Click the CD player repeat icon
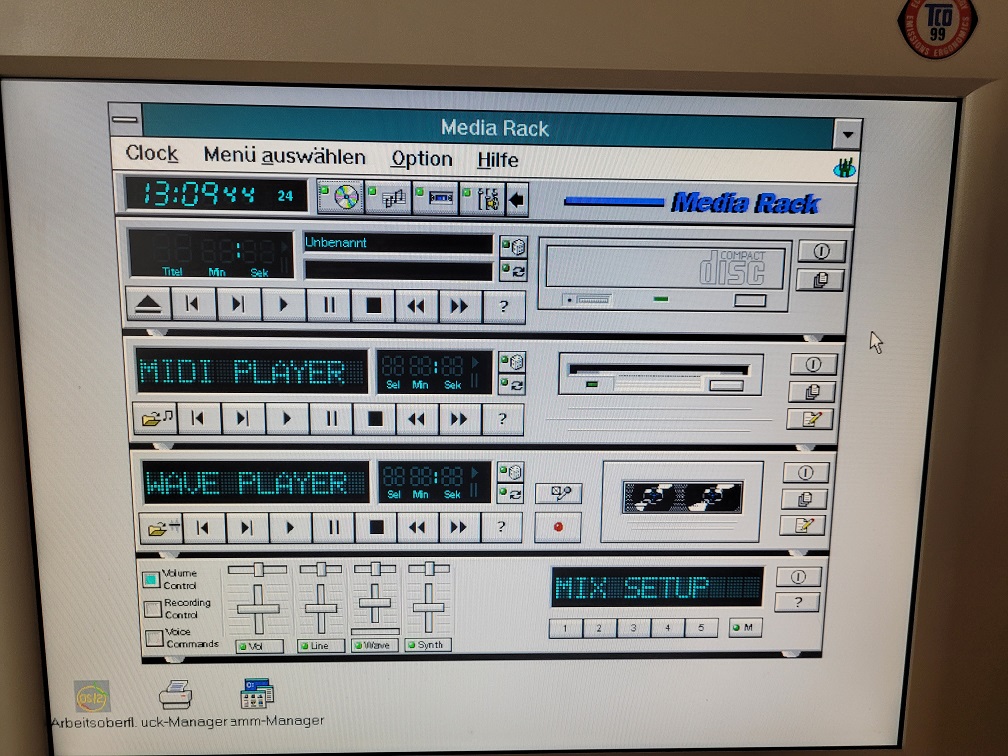 point(514,271)
